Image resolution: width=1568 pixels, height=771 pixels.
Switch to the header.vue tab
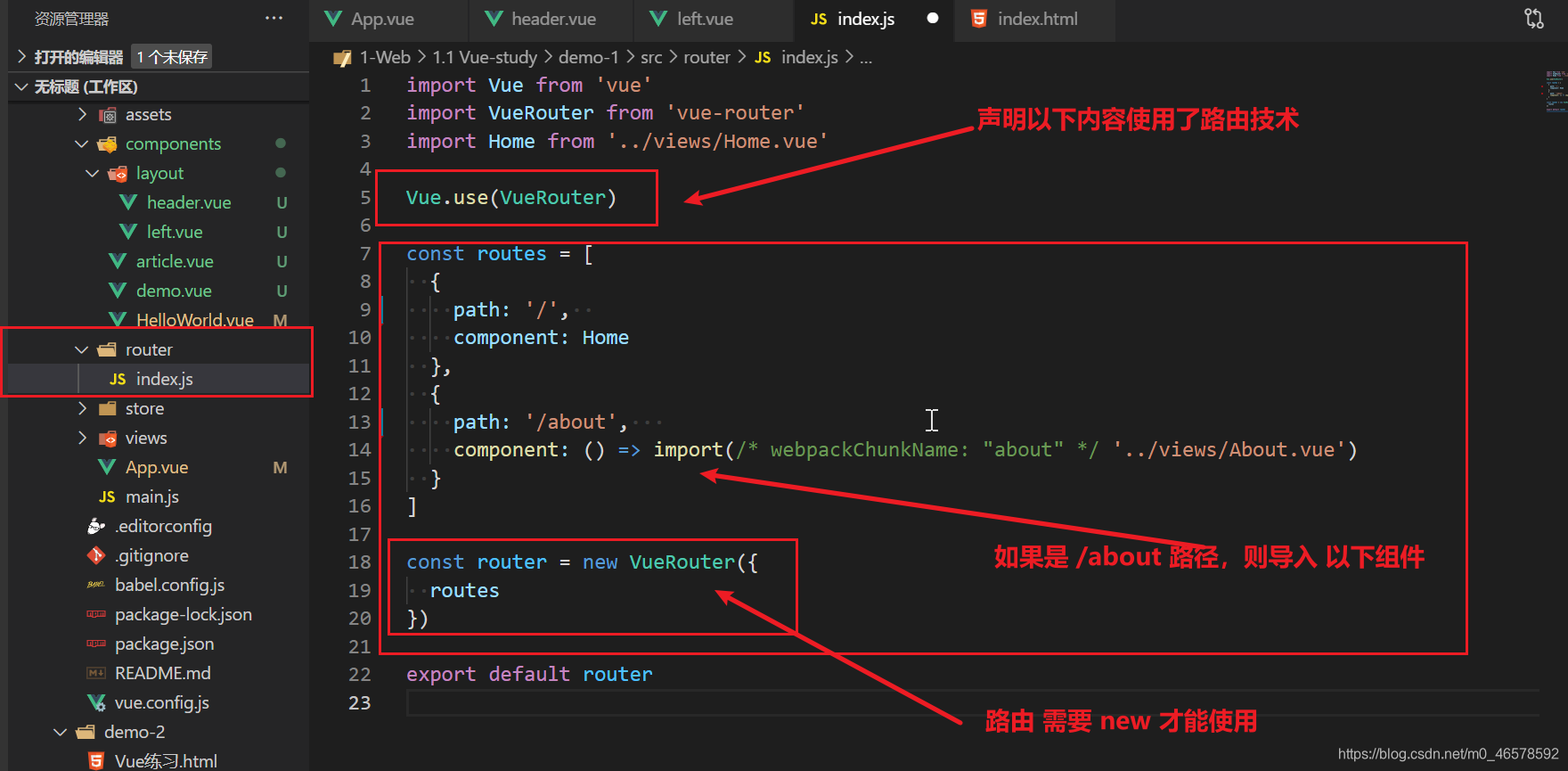(x=551, y=19)
